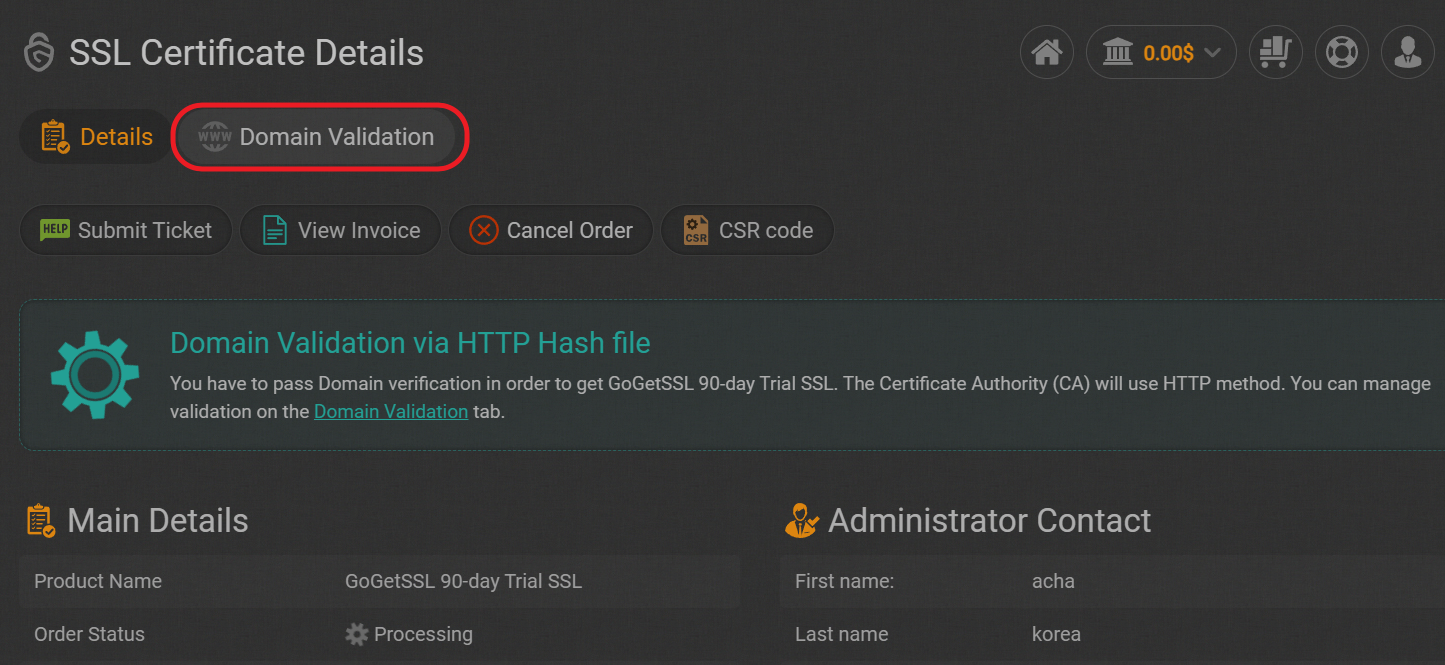Screen dimensions: 1445x665
Task: Follow the Domain Validation link in notice
Action: [x=391, y=411]
